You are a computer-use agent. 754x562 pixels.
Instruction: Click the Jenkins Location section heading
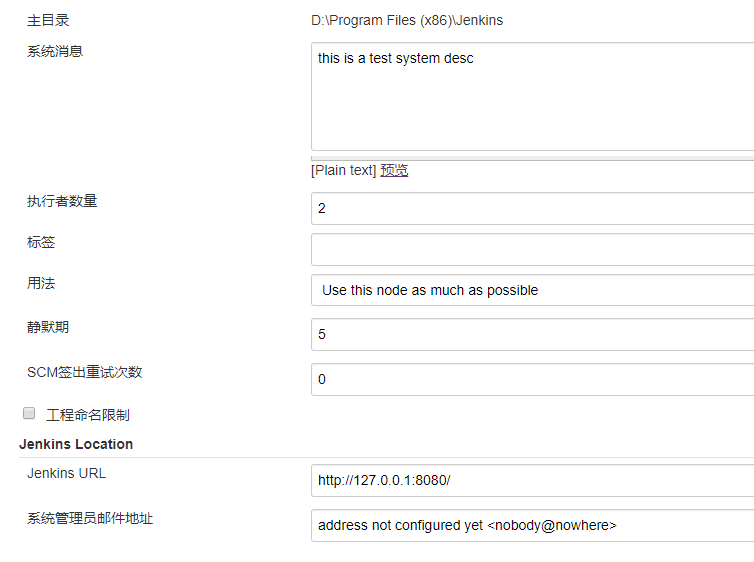[x=76, y=444]
